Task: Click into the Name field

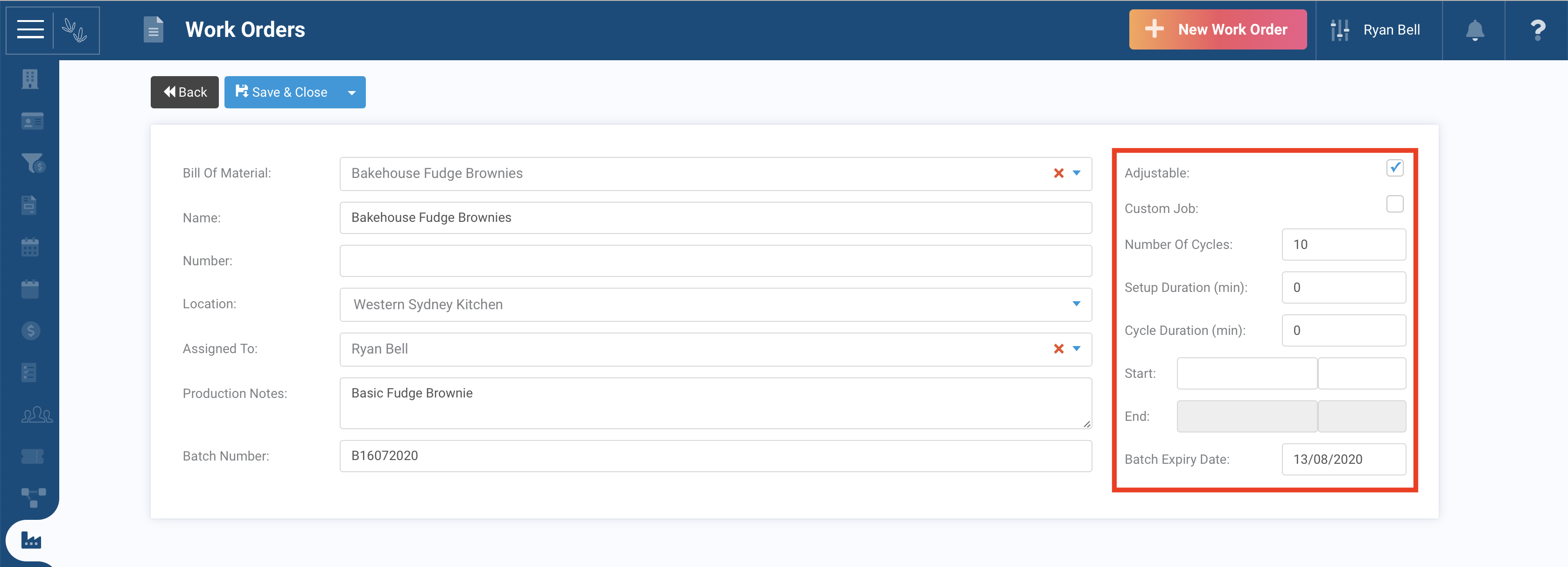Action: pyautogui.click(x=715, y=218)
